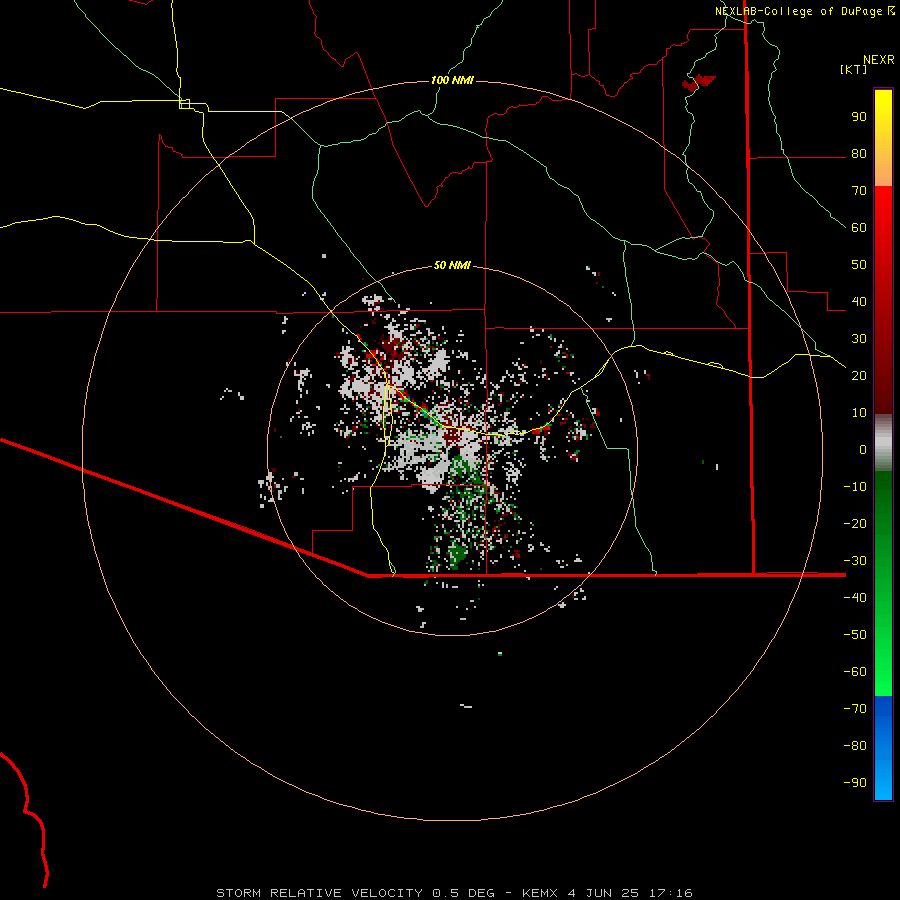Screen dimensions: 900x900
Task: Click the isolated dark red echo near NEXR
Action: pyautogui.click(x=697, y=83)
